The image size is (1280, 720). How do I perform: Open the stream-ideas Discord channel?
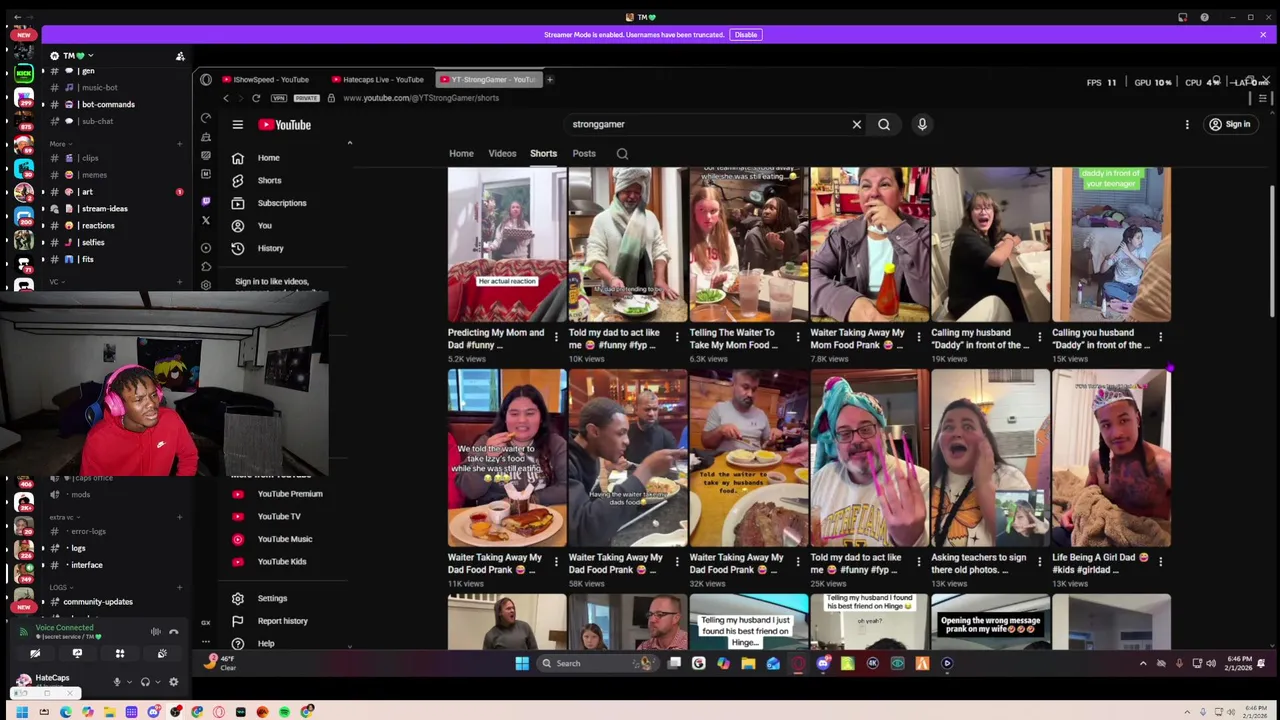tap(105, 209)
